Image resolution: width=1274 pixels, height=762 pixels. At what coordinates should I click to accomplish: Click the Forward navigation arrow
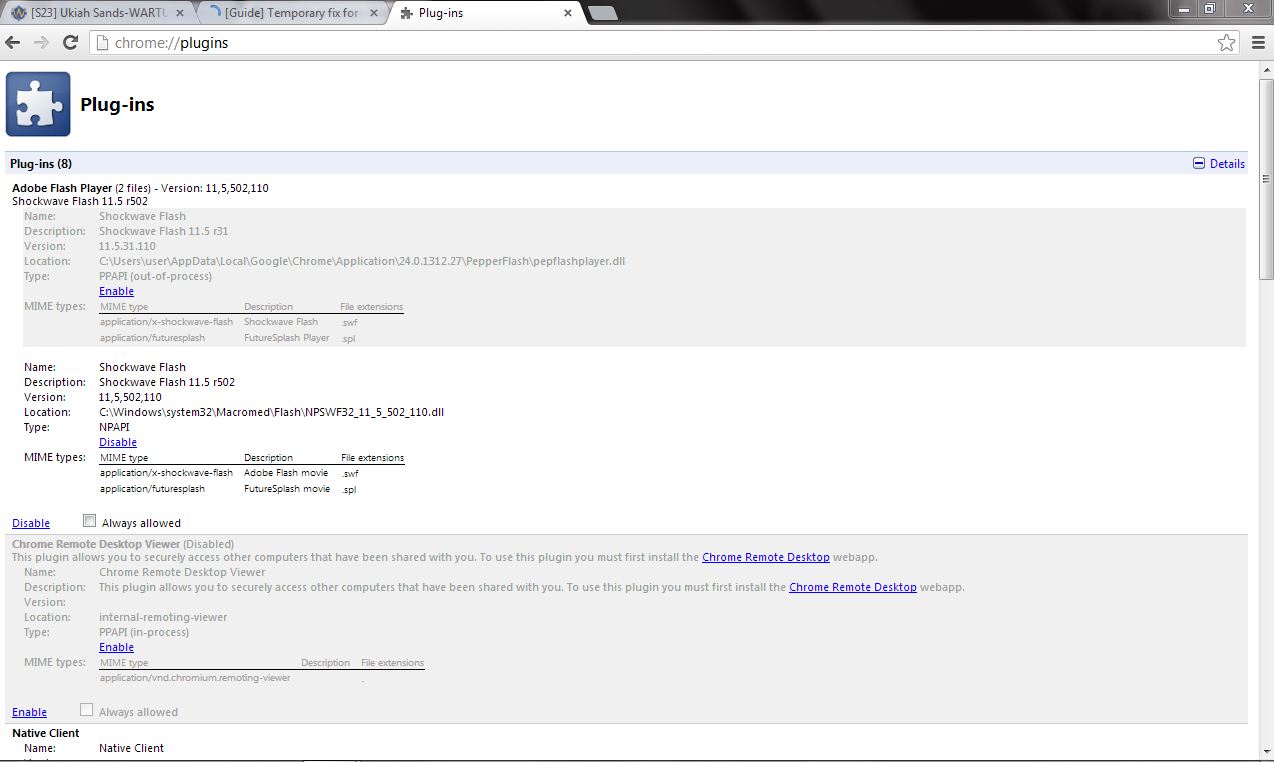[42, 43]
